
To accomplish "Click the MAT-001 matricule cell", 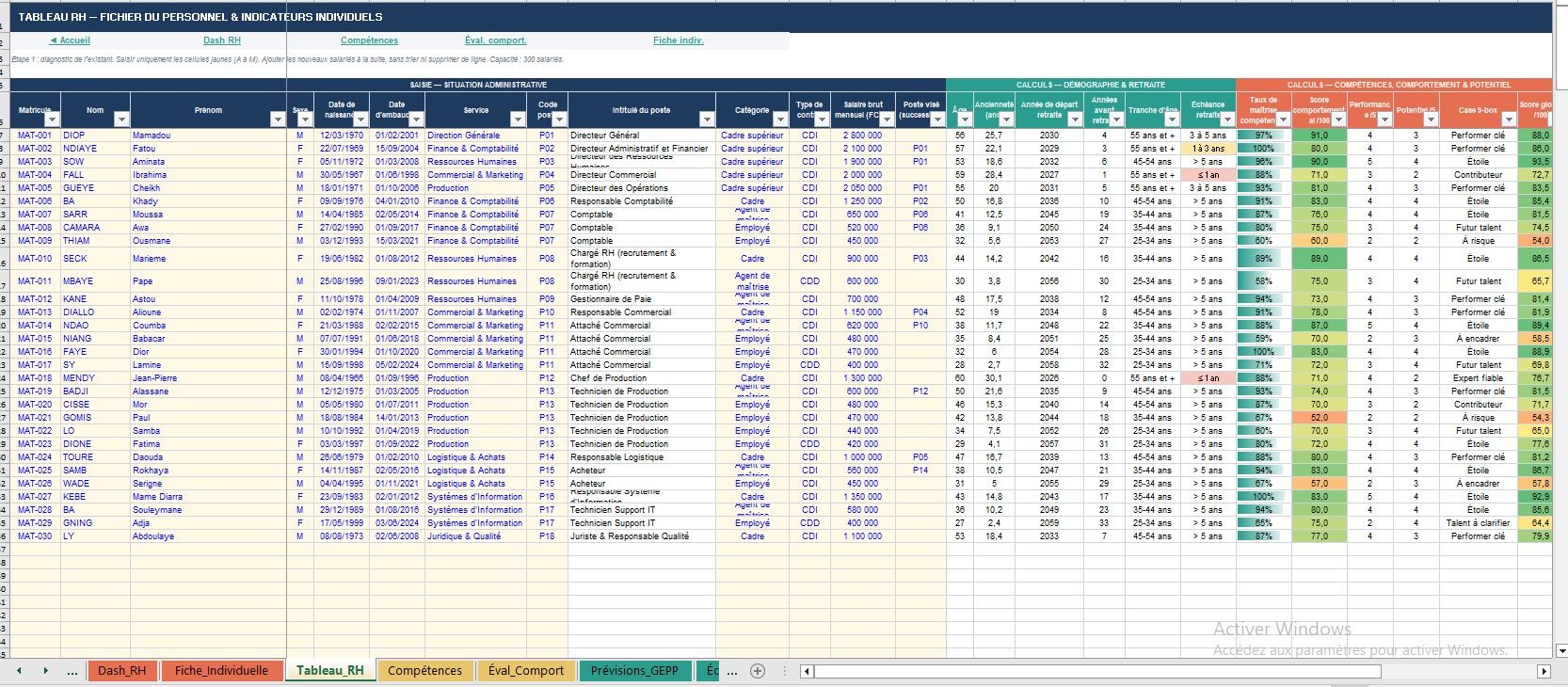I will (x=35, y=136).
